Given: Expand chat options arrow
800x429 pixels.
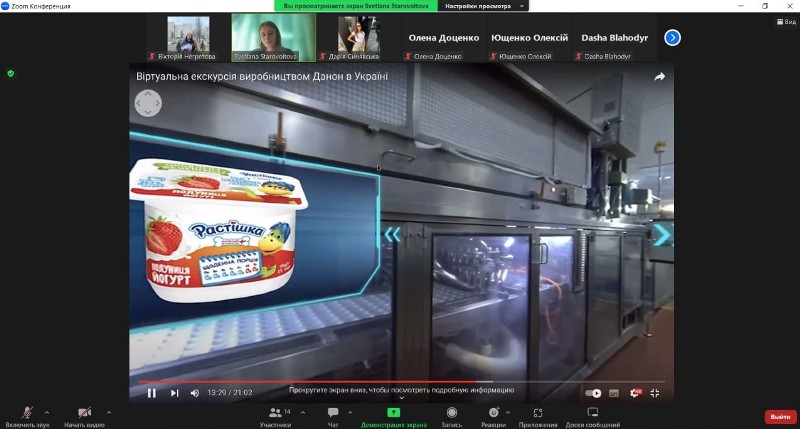Looking at the screenshot, I should 350,412.
